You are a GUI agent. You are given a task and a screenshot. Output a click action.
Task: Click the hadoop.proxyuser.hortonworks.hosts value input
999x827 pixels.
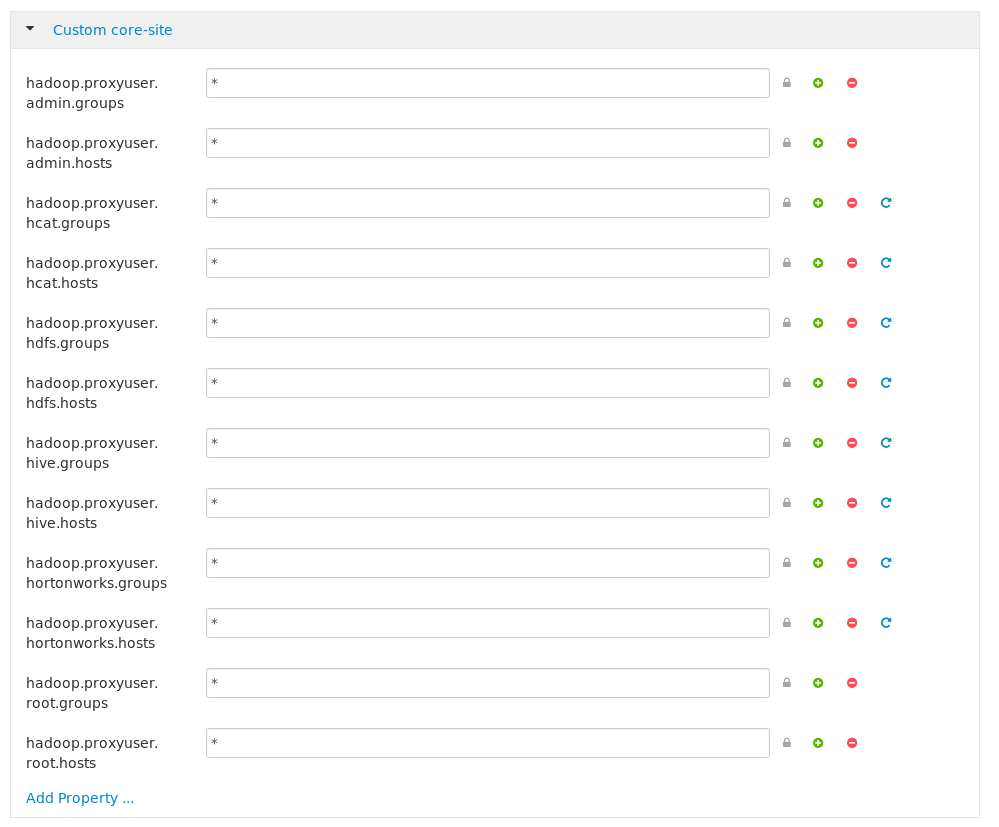488,623
